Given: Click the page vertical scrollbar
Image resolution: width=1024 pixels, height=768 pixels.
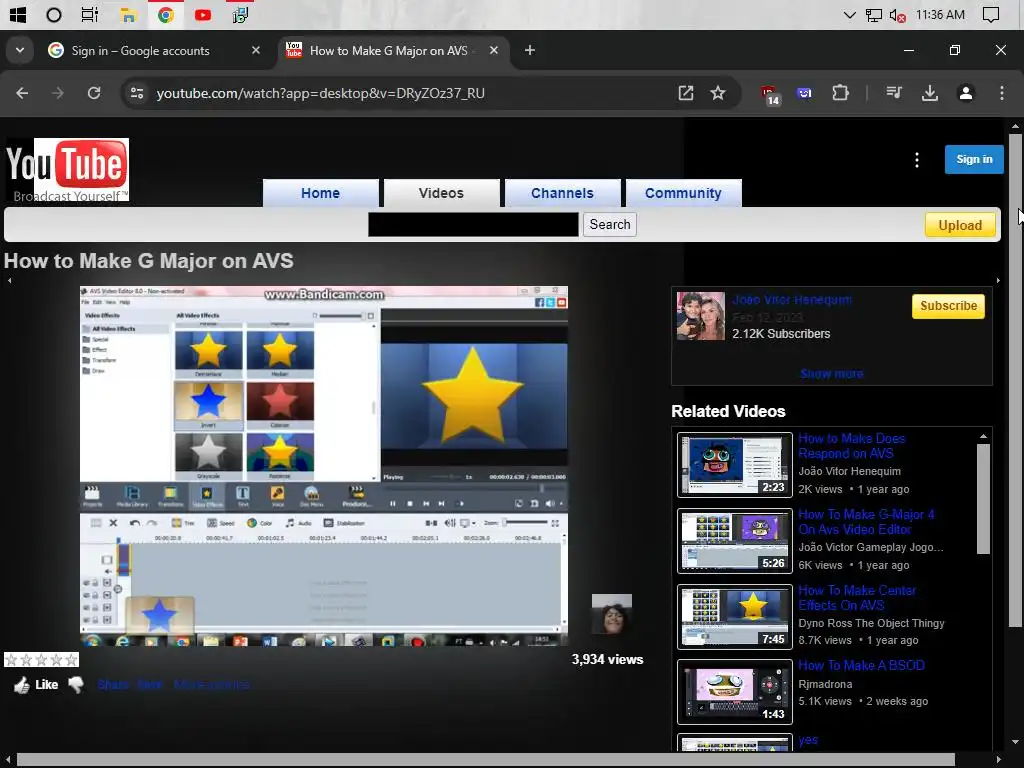Looking at the screenshot, I should coord(1015,381).
